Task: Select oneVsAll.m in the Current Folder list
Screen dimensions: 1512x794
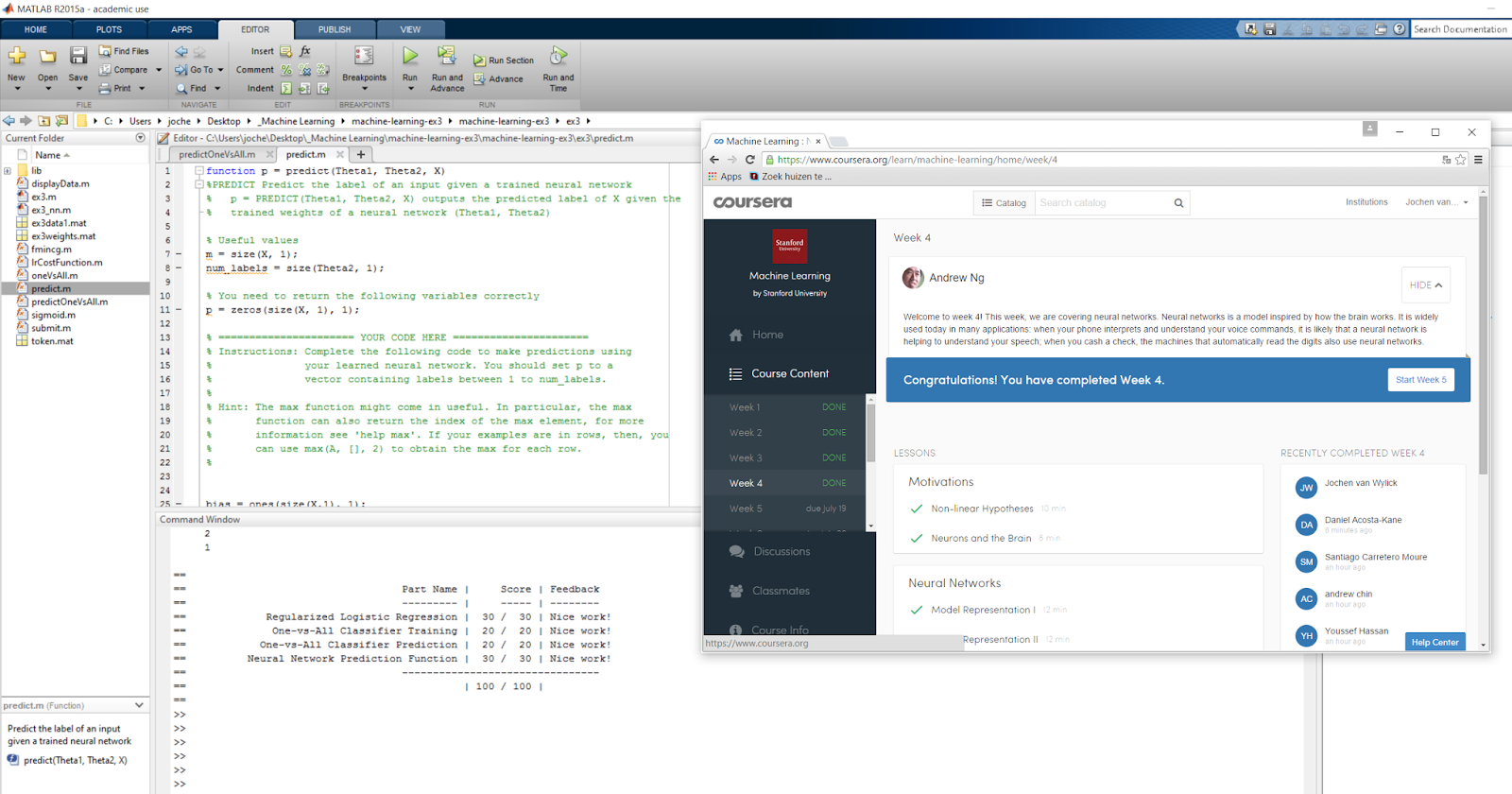Action: coord(55,275)
